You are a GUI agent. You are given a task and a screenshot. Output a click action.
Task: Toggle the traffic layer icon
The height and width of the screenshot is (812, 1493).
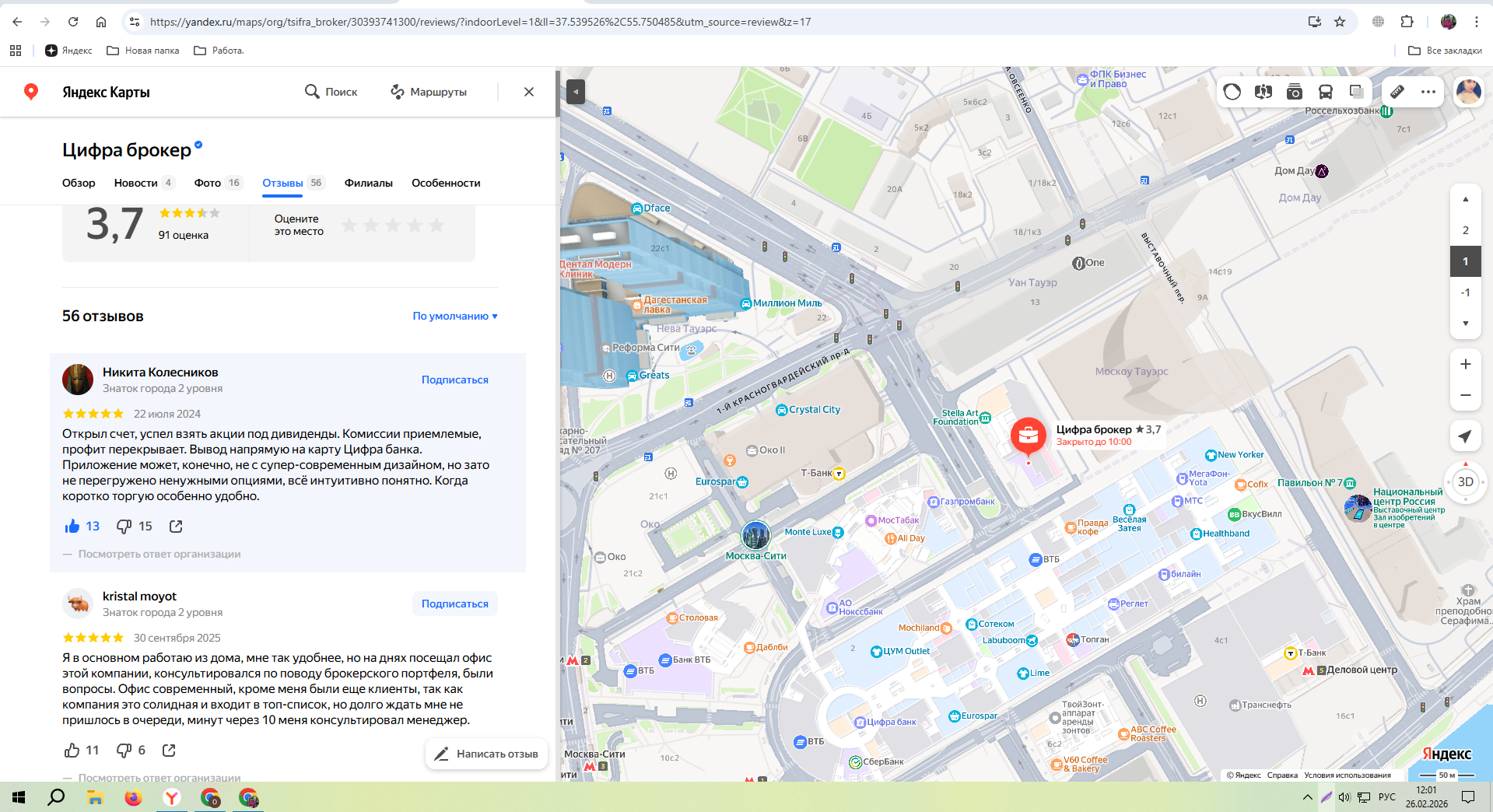pyautogui.click(x=1232, y=92)
